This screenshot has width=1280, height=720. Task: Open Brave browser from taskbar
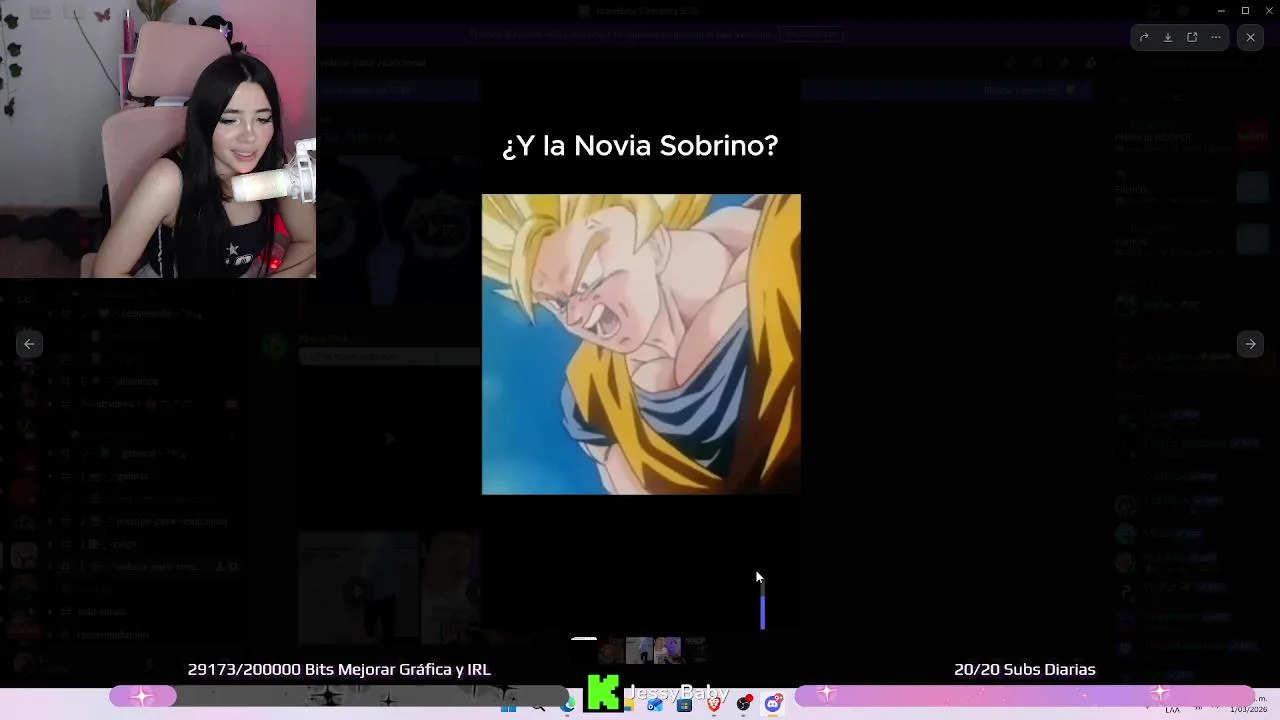click(714, 705)
